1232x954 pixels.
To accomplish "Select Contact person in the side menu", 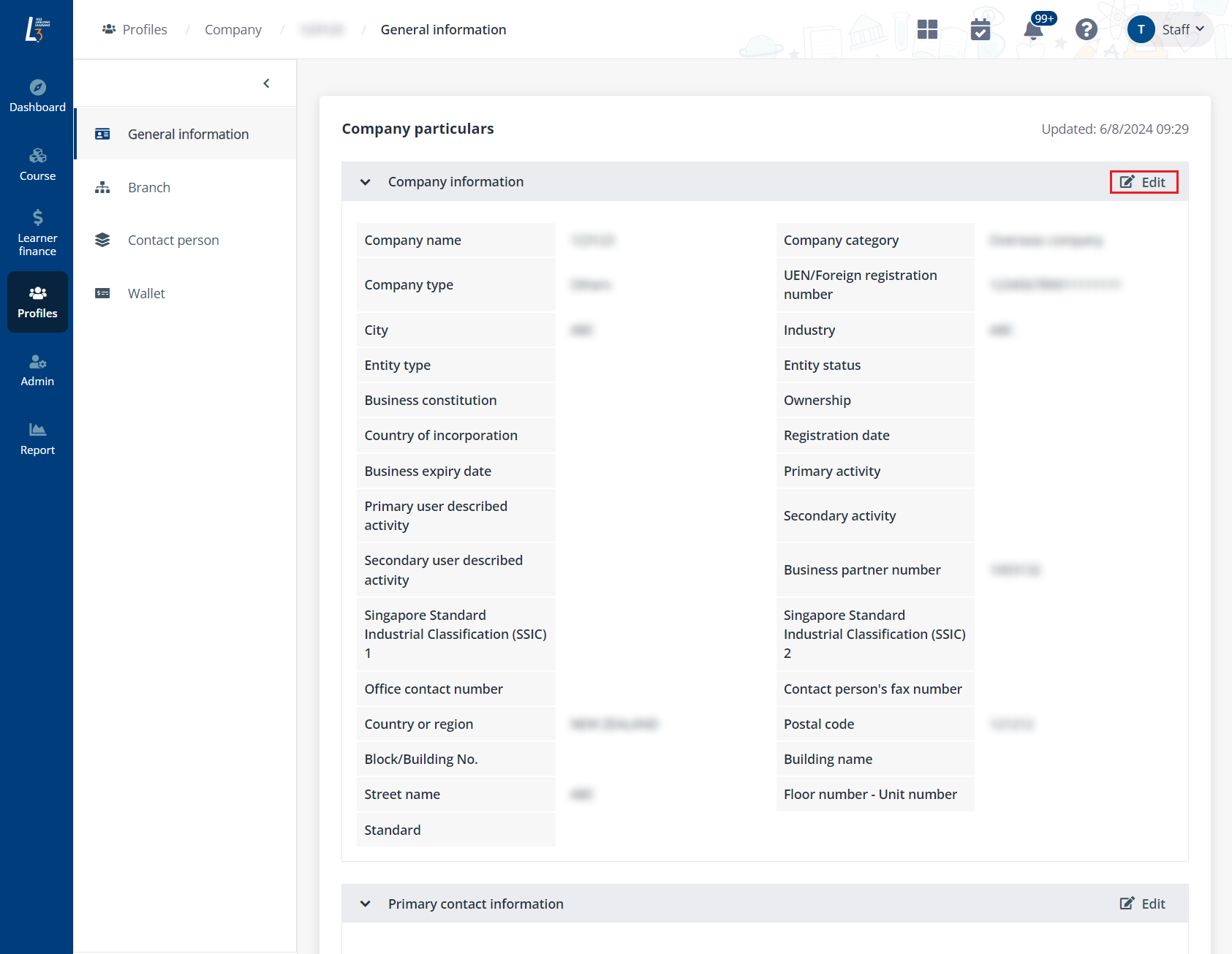I will pyautogui.click(x=173, y=241).
